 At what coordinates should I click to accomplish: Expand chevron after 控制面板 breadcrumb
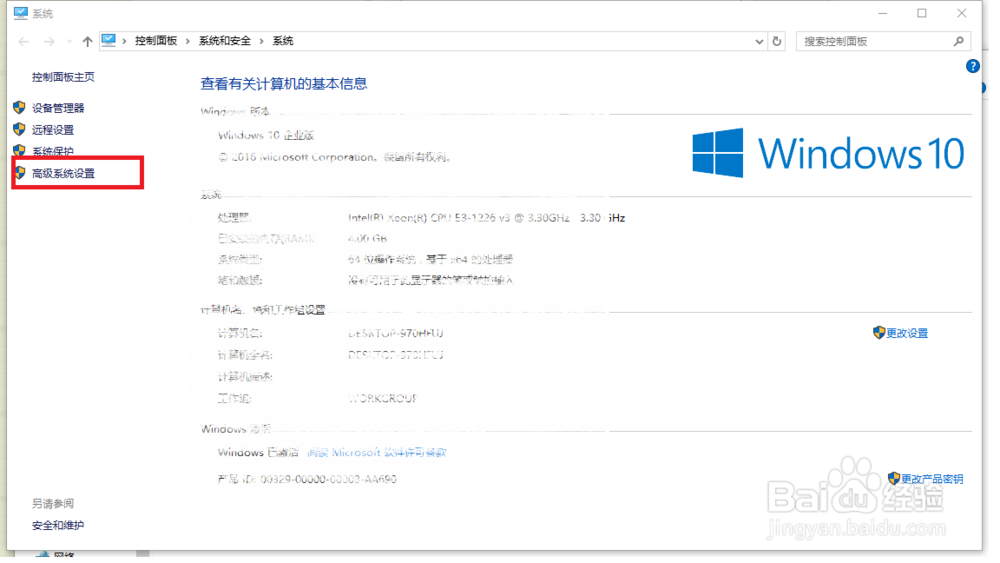pos(189,41)
